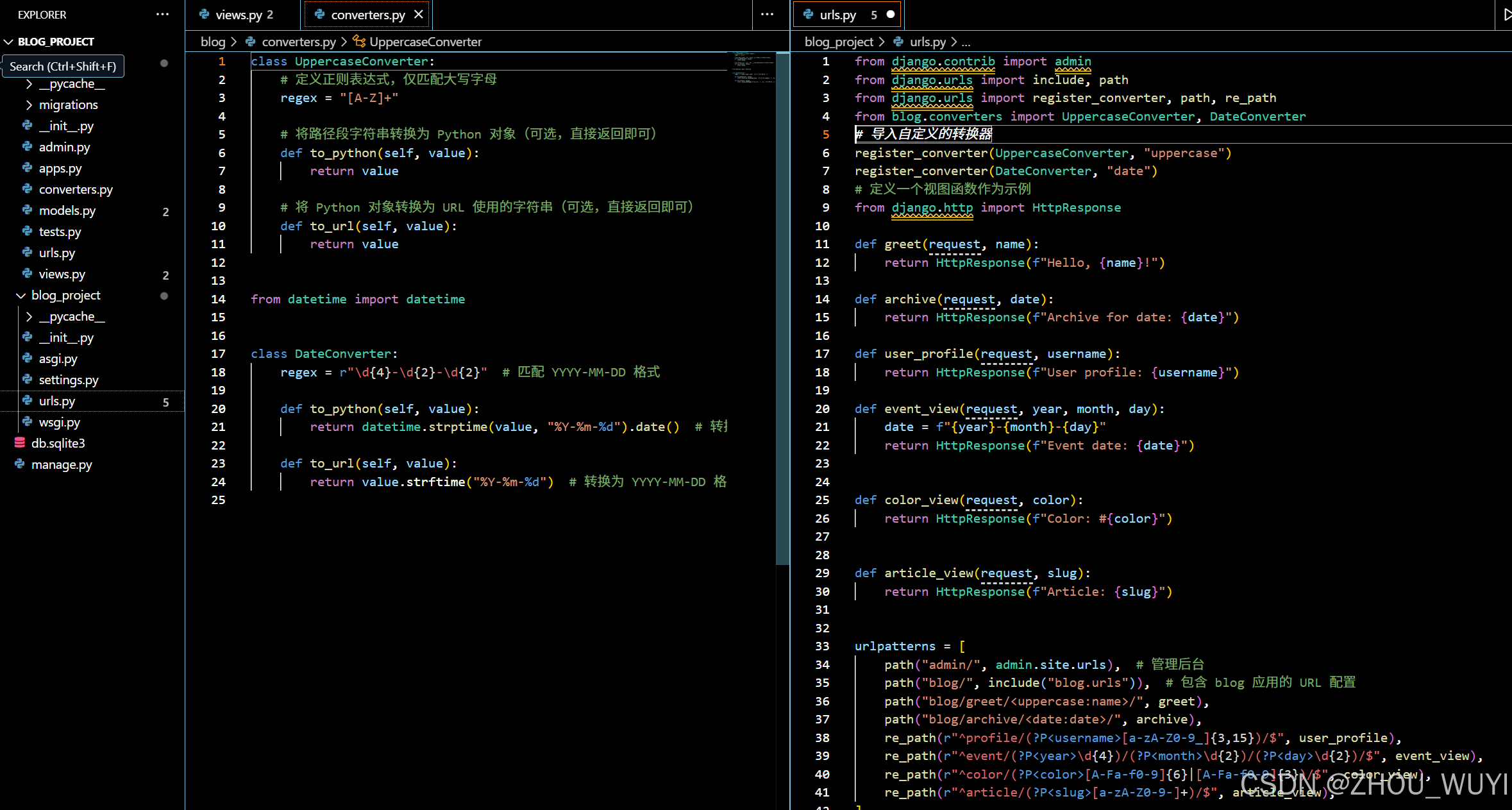This screenshot has height=810, width=1512.
Task: Open asgi.py file
Action: [58, 359]
